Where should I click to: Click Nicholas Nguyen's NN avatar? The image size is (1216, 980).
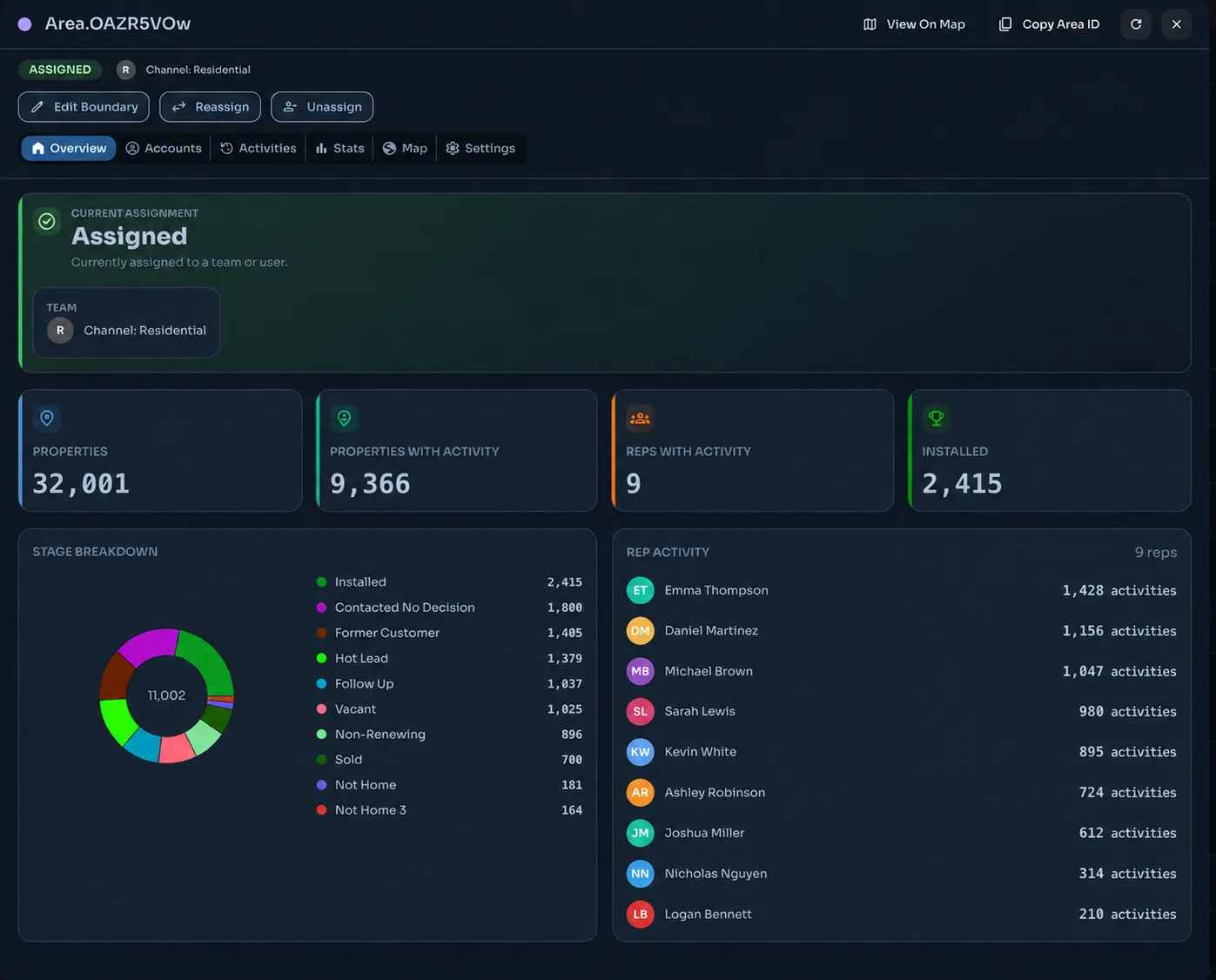point(641,874)
